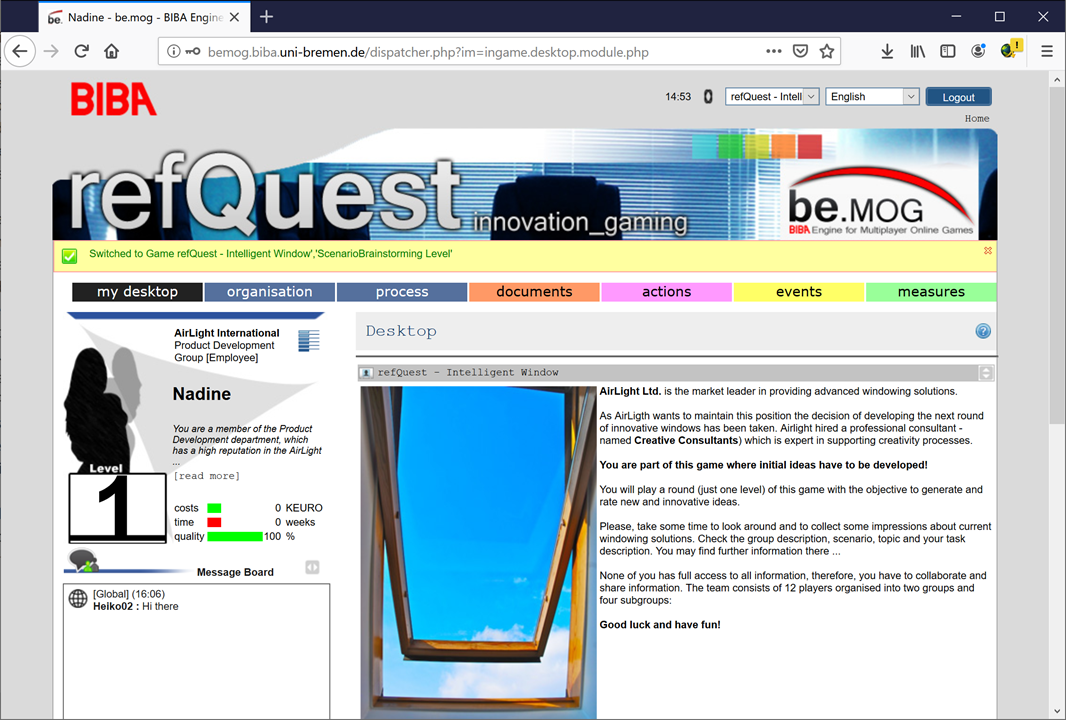The image size is (1066, 720).
Task: Open a new browser tab
Action: tap(266, 17)
